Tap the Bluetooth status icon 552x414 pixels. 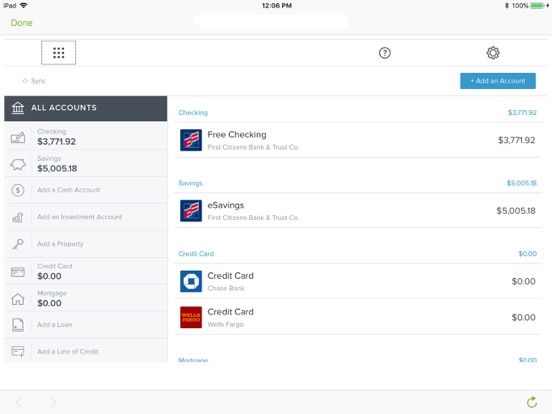coord(507,6)
